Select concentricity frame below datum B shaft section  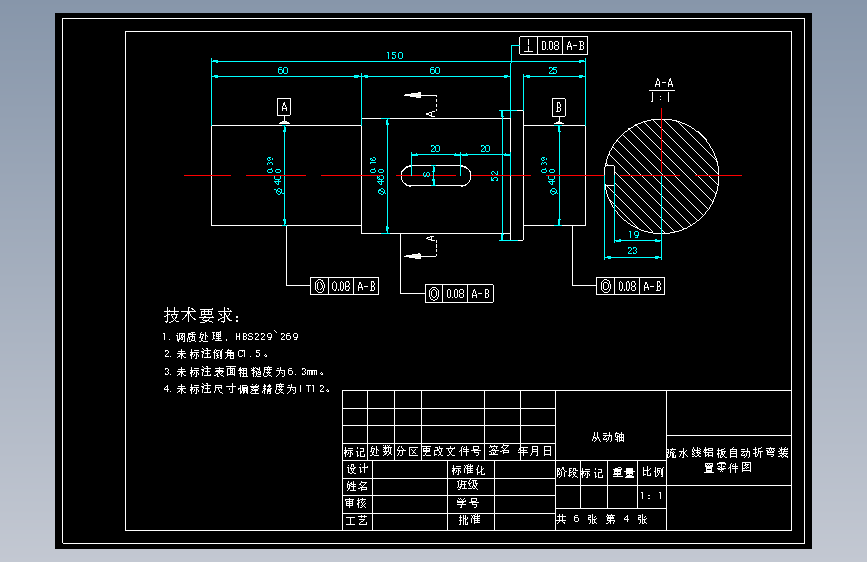(x=630, y=286)
